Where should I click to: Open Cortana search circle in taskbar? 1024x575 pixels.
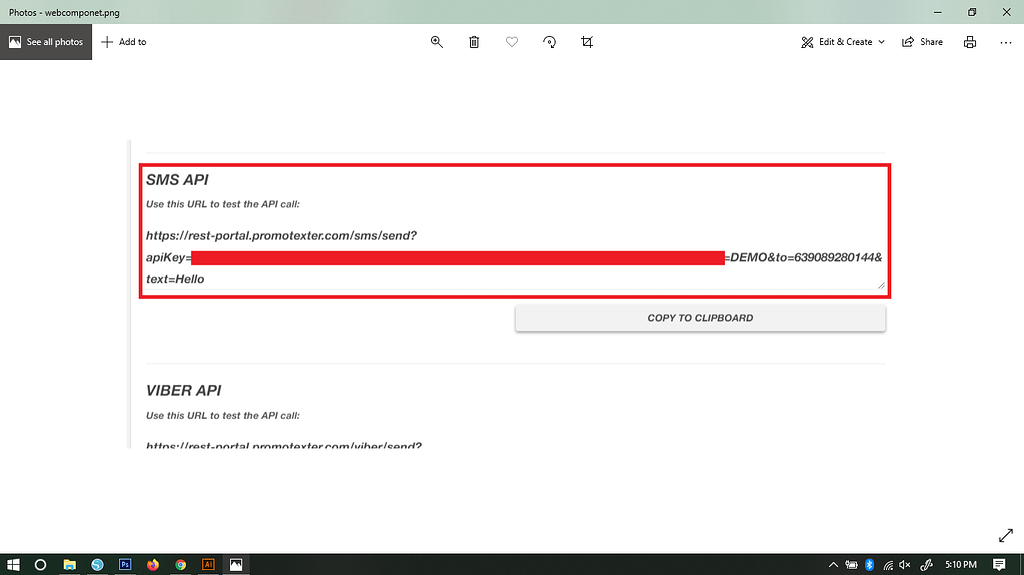pyautogui.click(x=40, y=565)
